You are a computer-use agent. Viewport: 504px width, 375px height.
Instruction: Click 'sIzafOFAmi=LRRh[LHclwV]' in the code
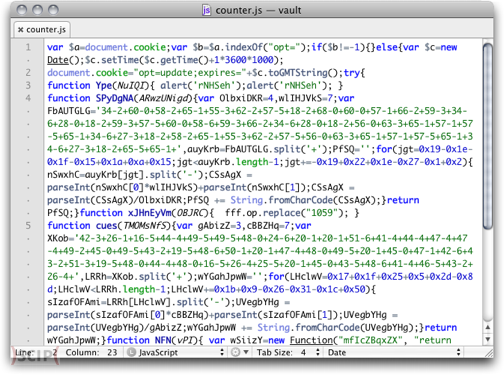pos(109,302)
